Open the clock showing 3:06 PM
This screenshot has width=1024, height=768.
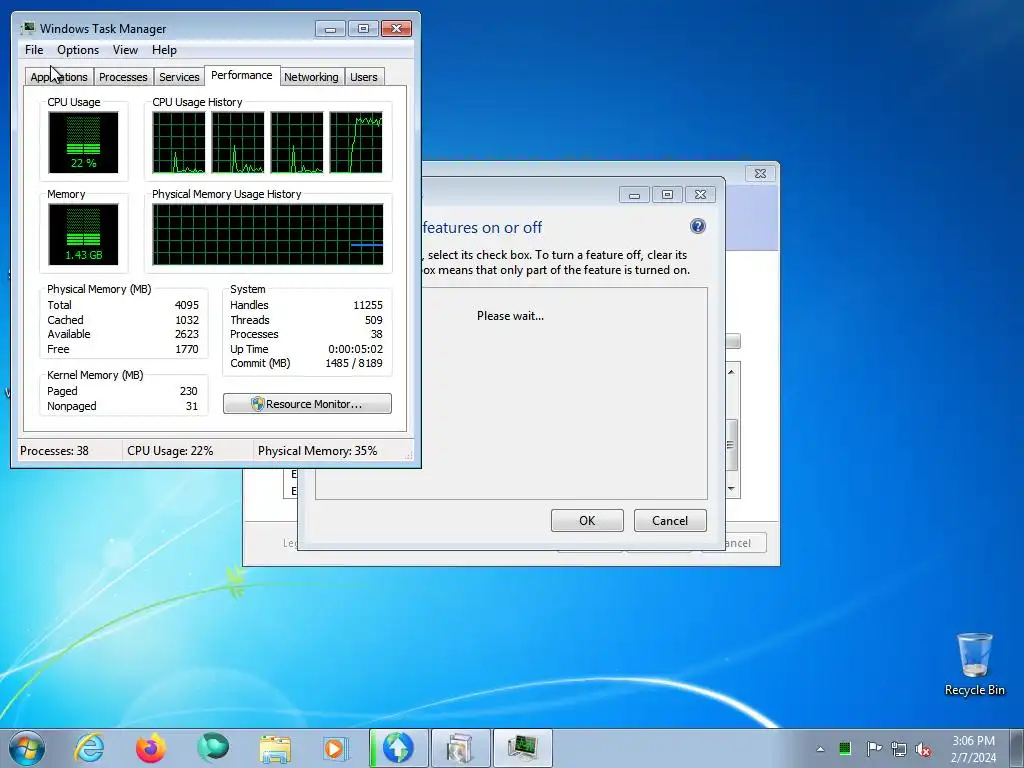tap(973, 749)
